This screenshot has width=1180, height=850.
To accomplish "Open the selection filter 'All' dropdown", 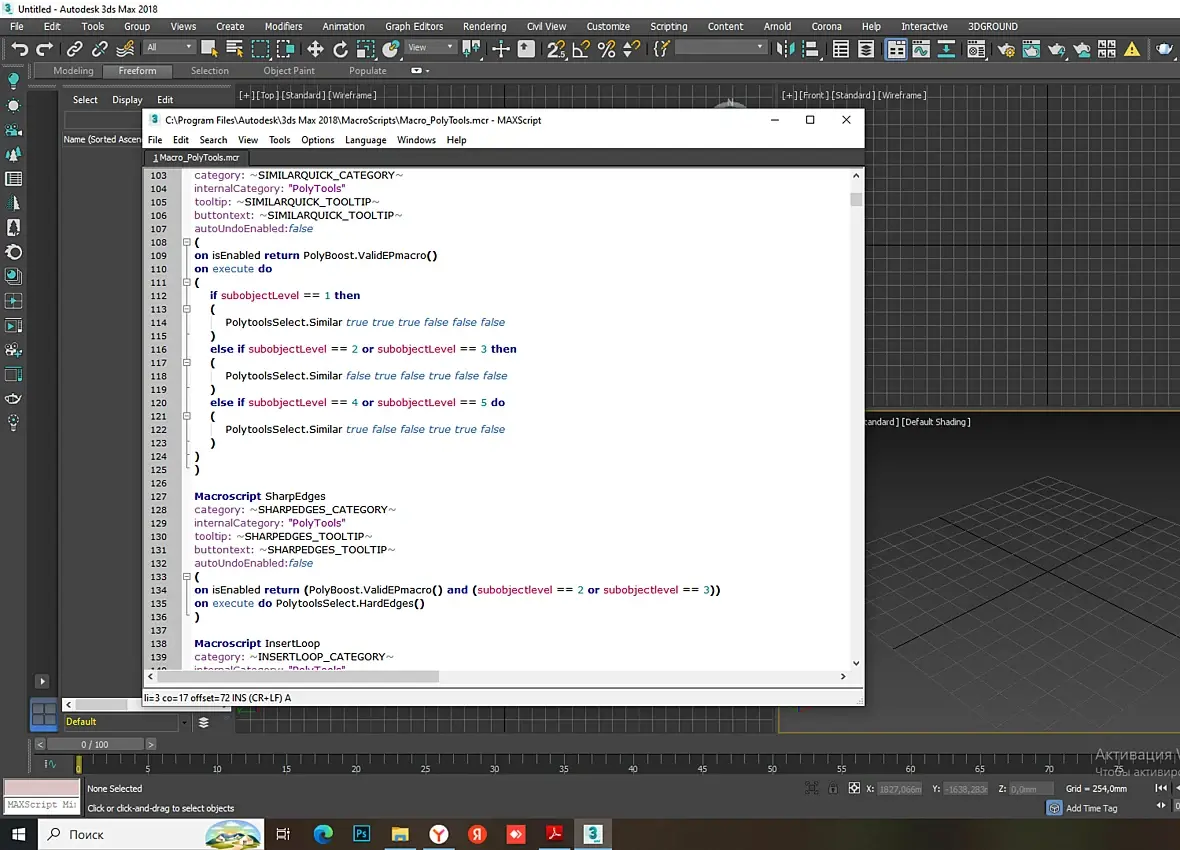I will pyautogui.click(x=169, y=47).
